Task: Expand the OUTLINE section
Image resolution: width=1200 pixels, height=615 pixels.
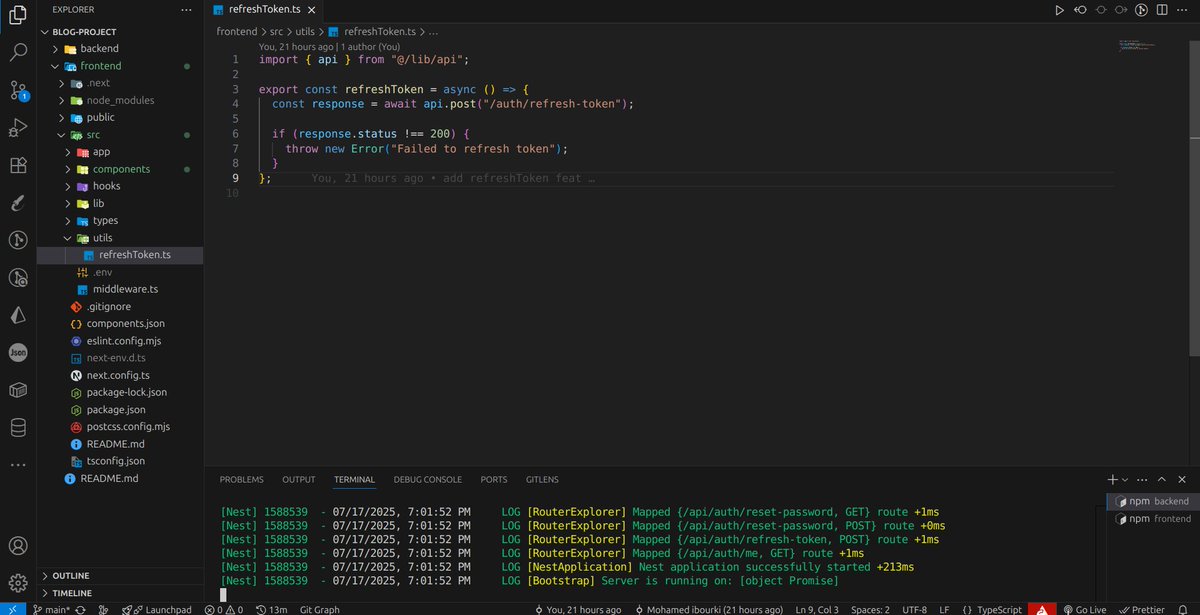Action: (120, 576)
